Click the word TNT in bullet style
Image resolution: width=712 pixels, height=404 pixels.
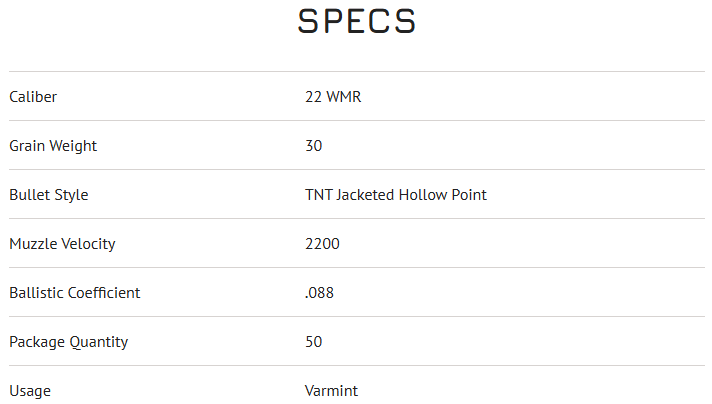318,195
